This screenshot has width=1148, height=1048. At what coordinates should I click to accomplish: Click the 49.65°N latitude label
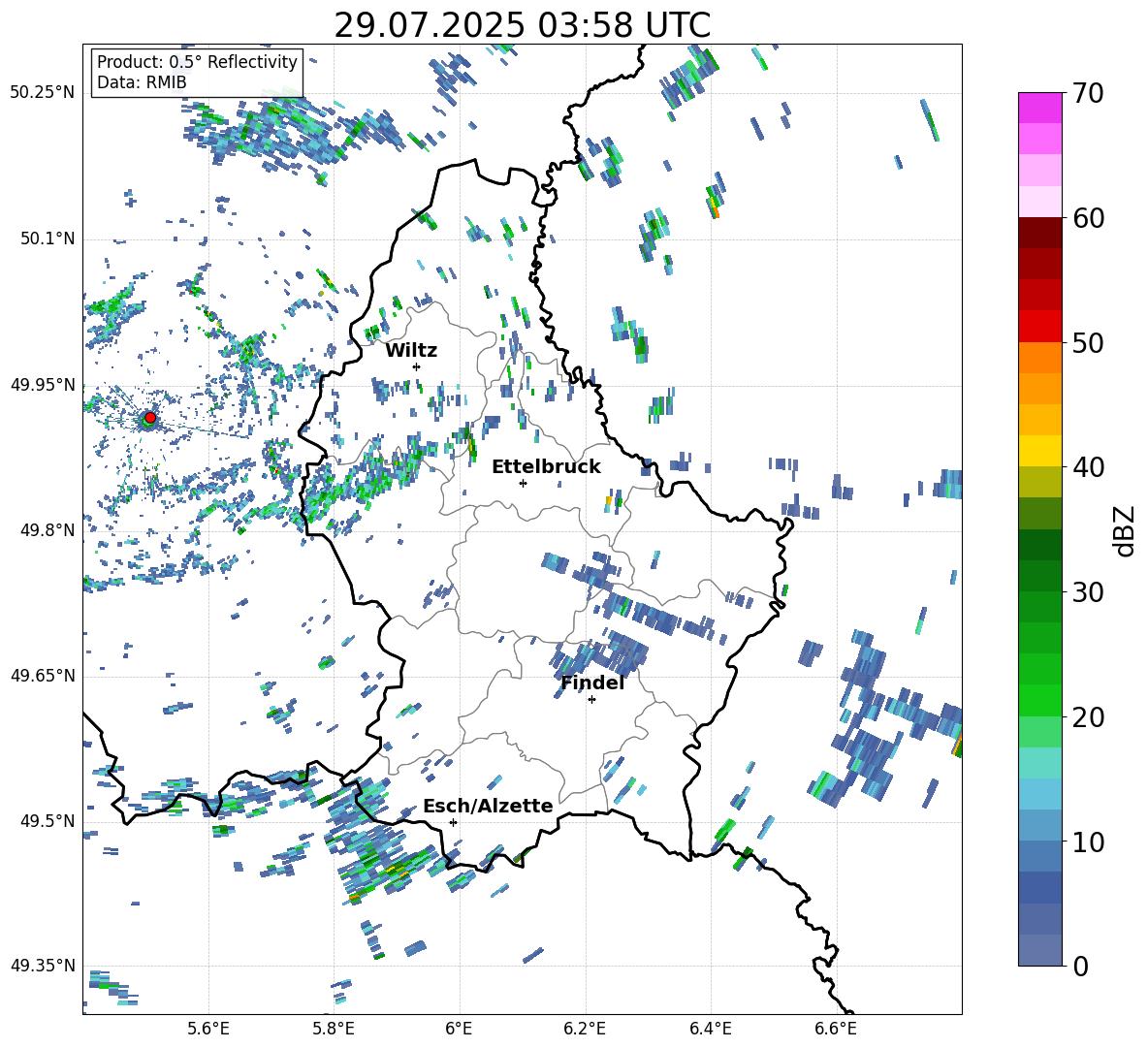click(x=42, y=676)
